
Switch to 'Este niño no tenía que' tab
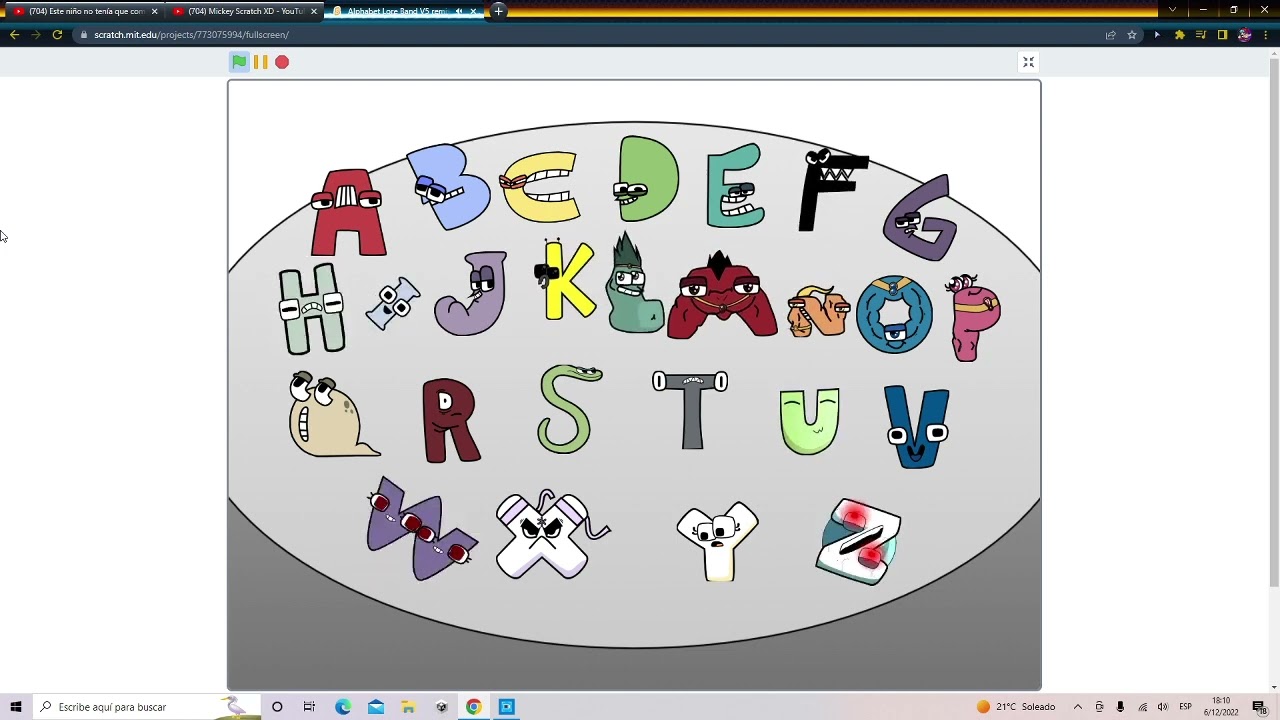pyautogui.click(x=85, y=11)
